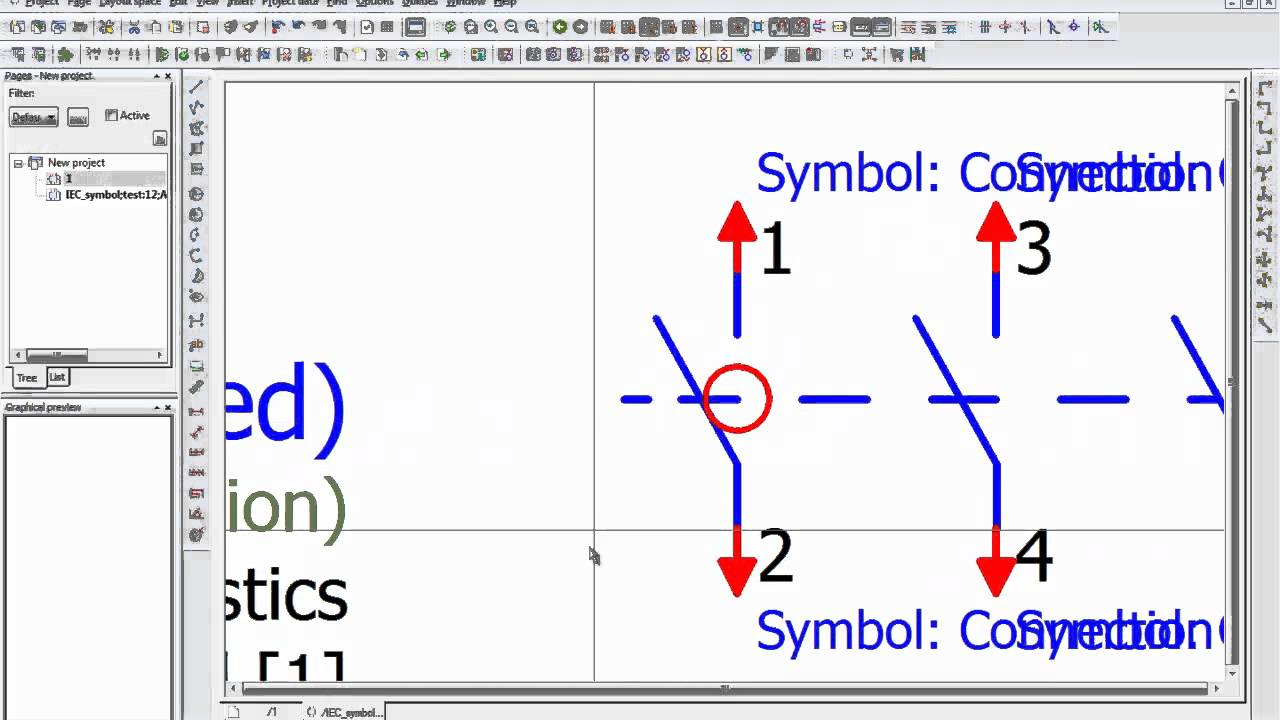Click the Zoom out magnifier icon
Viewport: 1280px width, 720px height.
[x=511, y=27]
